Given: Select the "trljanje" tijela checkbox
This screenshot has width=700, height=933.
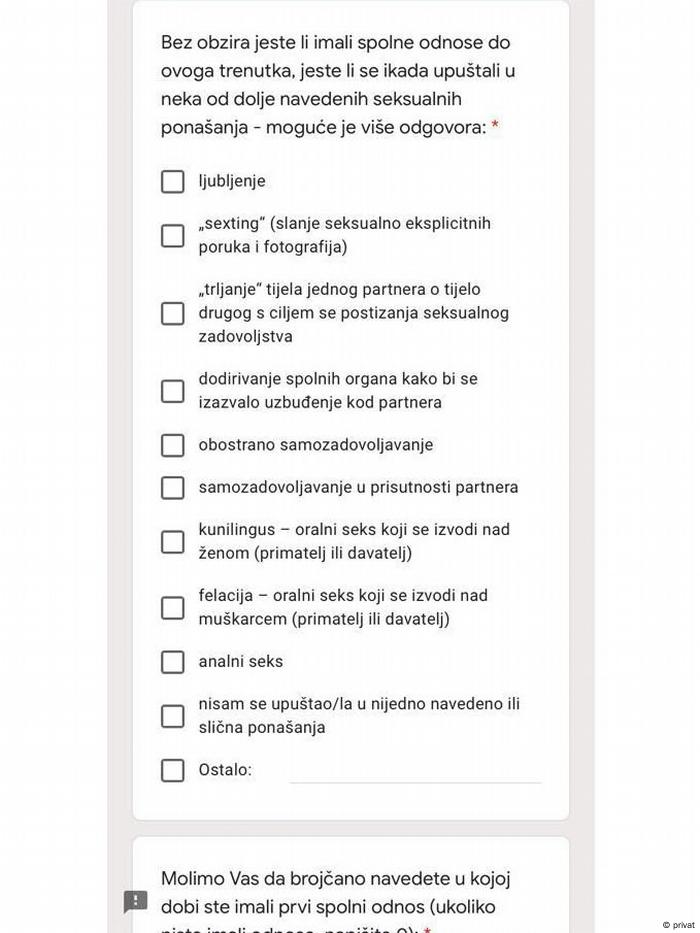Looking at the screenshot, I should pyautogui.click(x=173, y=313).
